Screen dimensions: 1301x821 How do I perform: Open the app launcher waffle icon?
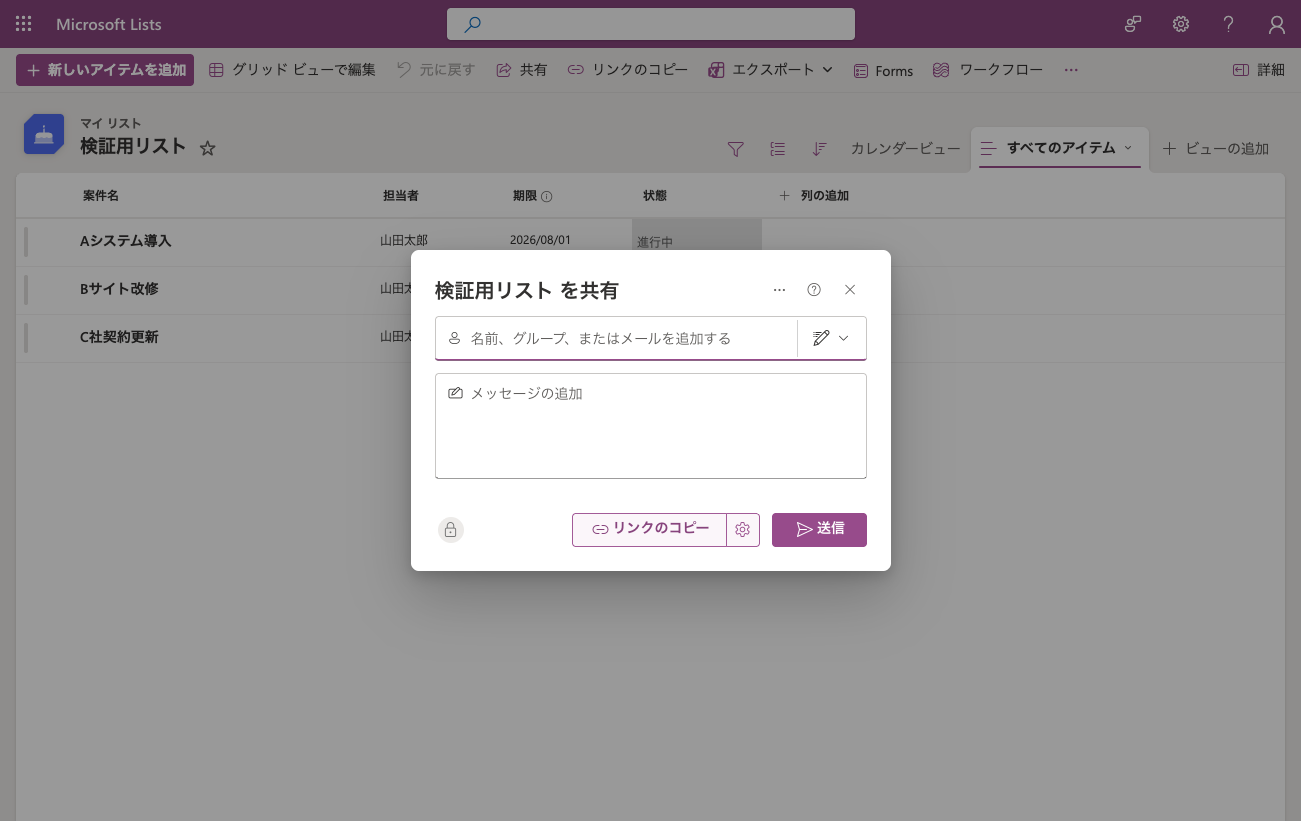click(24, 24)
